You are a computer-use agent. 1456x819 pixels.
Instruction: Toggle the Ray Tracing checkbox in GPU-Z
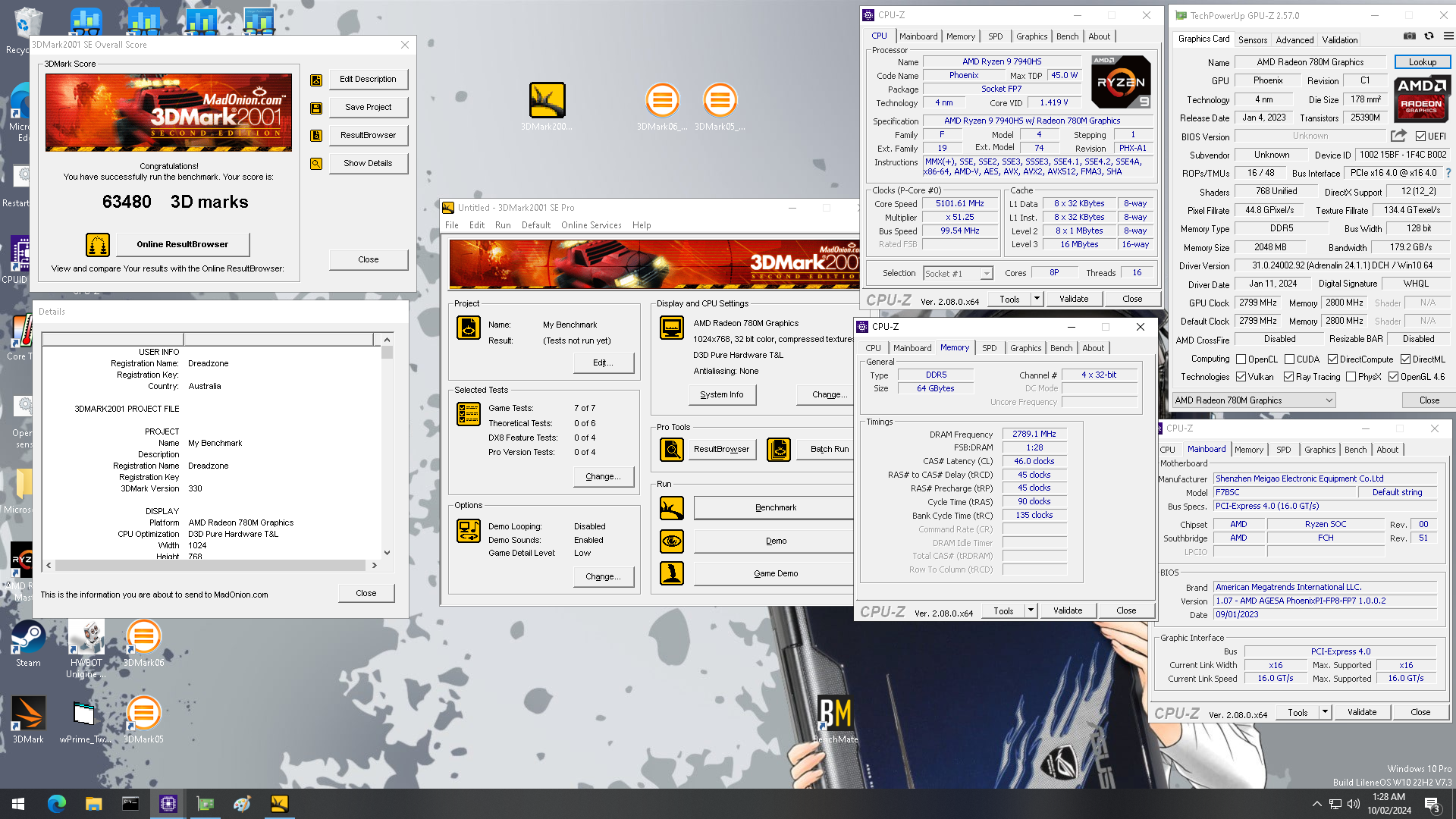pos(1288,377)
